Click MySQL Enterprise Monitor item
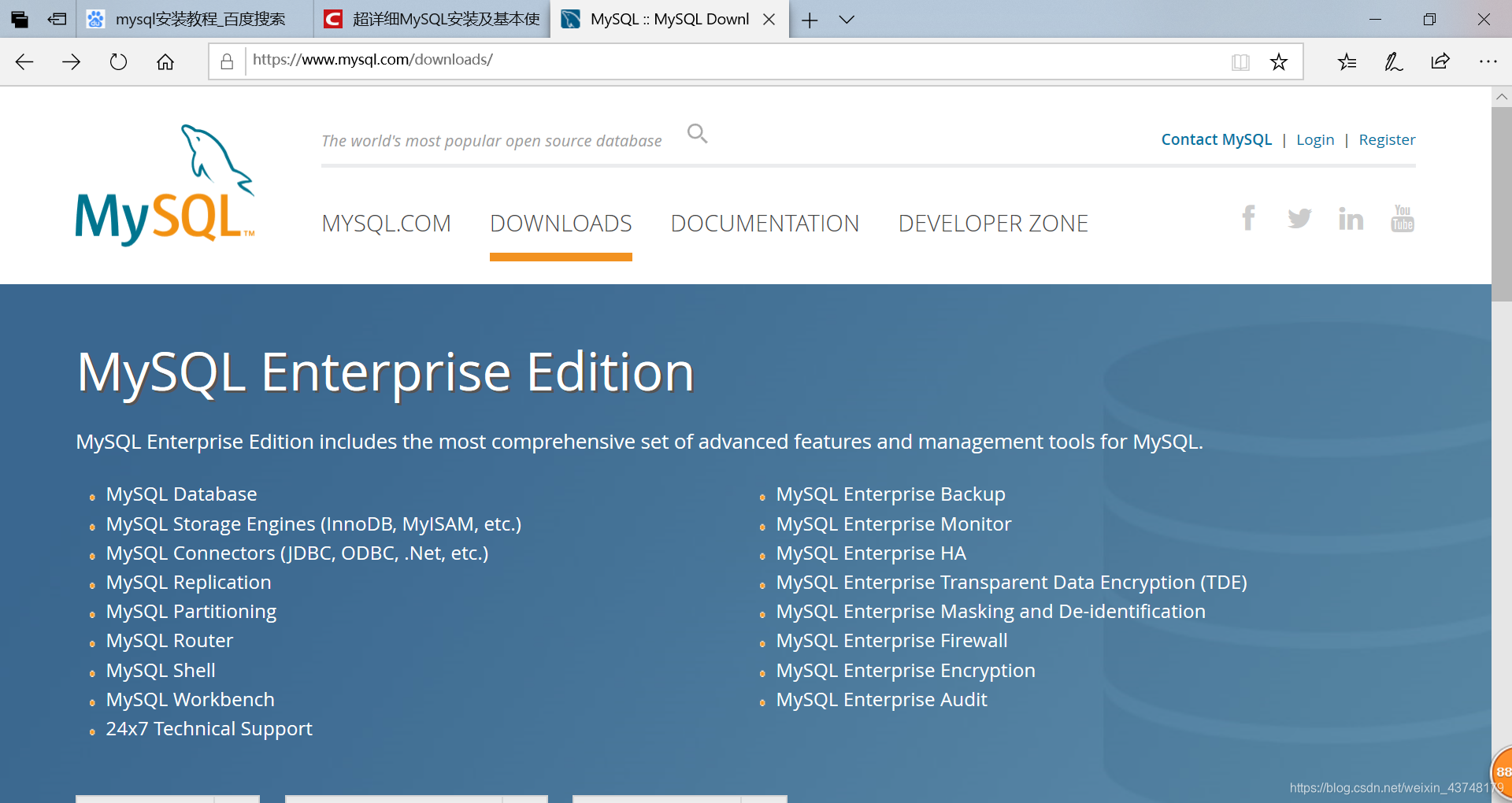The height and width of the screenshot is (803, 1512). [x=894, y=524]
